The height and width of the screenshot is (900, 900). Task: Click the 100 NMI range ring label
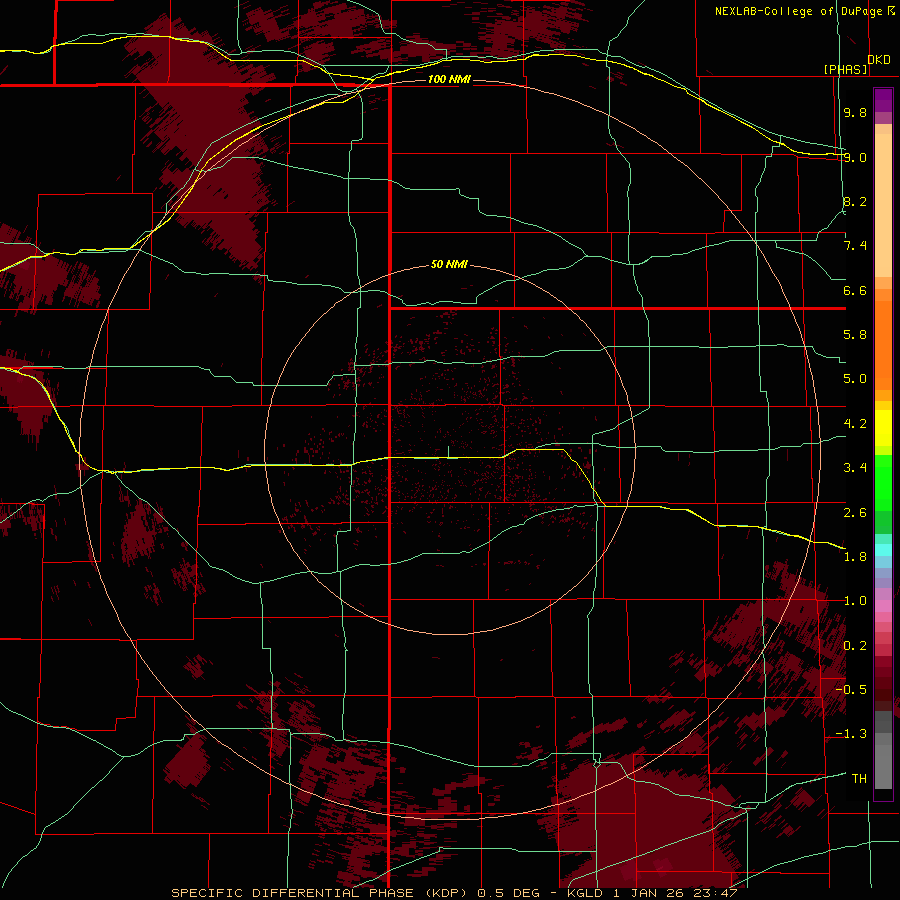click(449, 79)
